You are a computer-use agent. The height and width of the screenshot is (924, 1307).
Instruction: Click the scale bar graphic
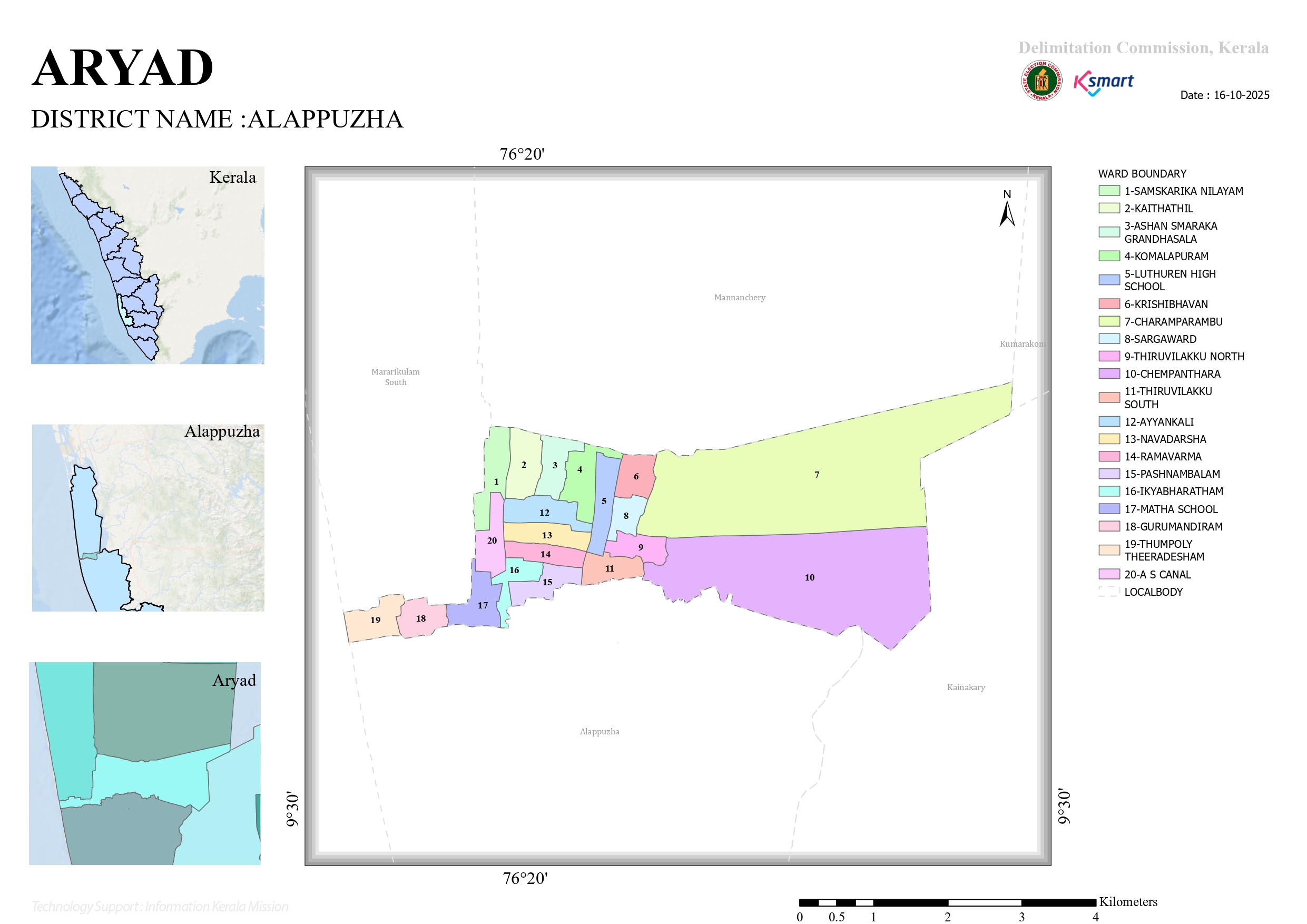pyautogui.click(x=947, y=902)
